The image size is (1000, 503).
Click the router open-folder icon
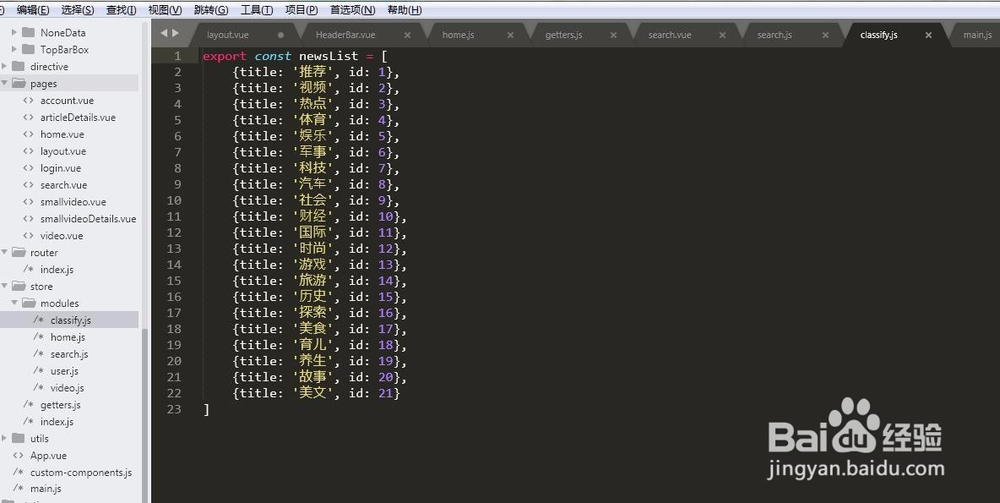tap(18, 252)
